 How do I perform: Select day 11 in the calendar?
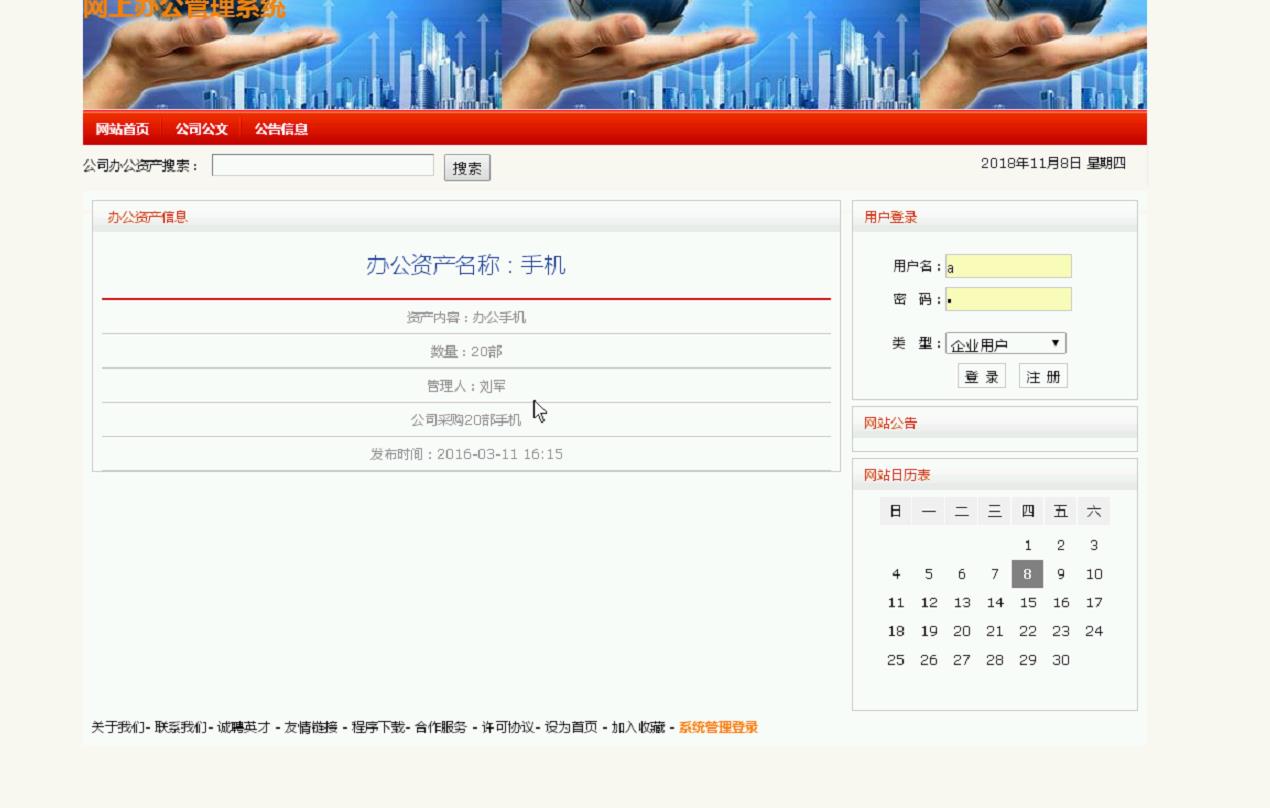[x=895, y=602]
